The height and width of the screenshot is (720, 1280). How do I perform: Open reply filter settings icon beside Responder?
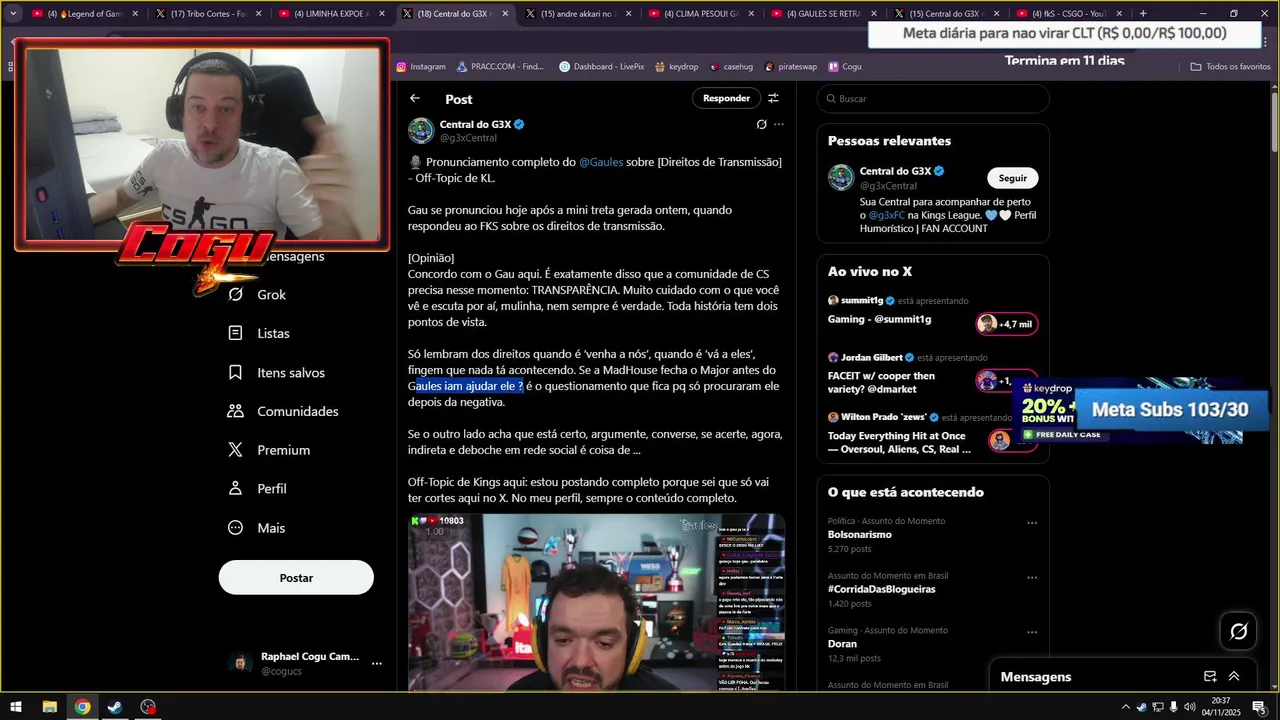point(773,98)
